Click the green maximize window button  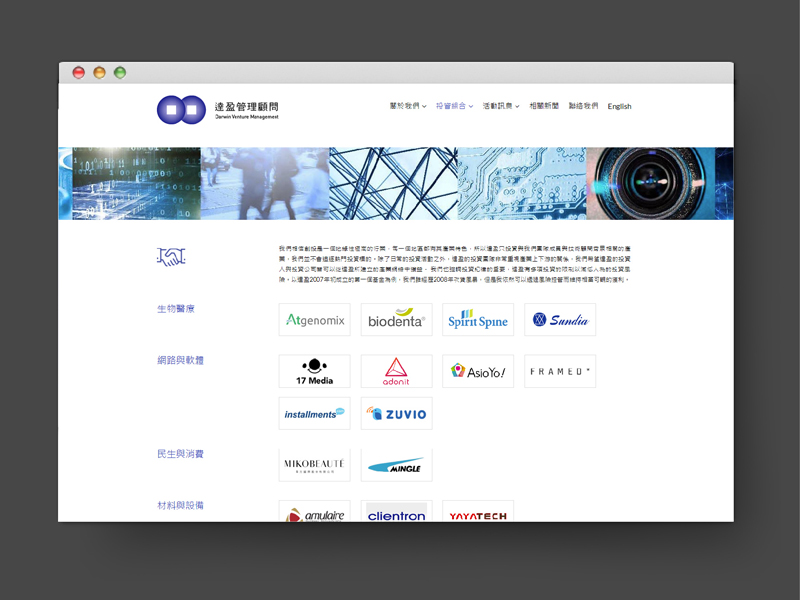(120, 72)
